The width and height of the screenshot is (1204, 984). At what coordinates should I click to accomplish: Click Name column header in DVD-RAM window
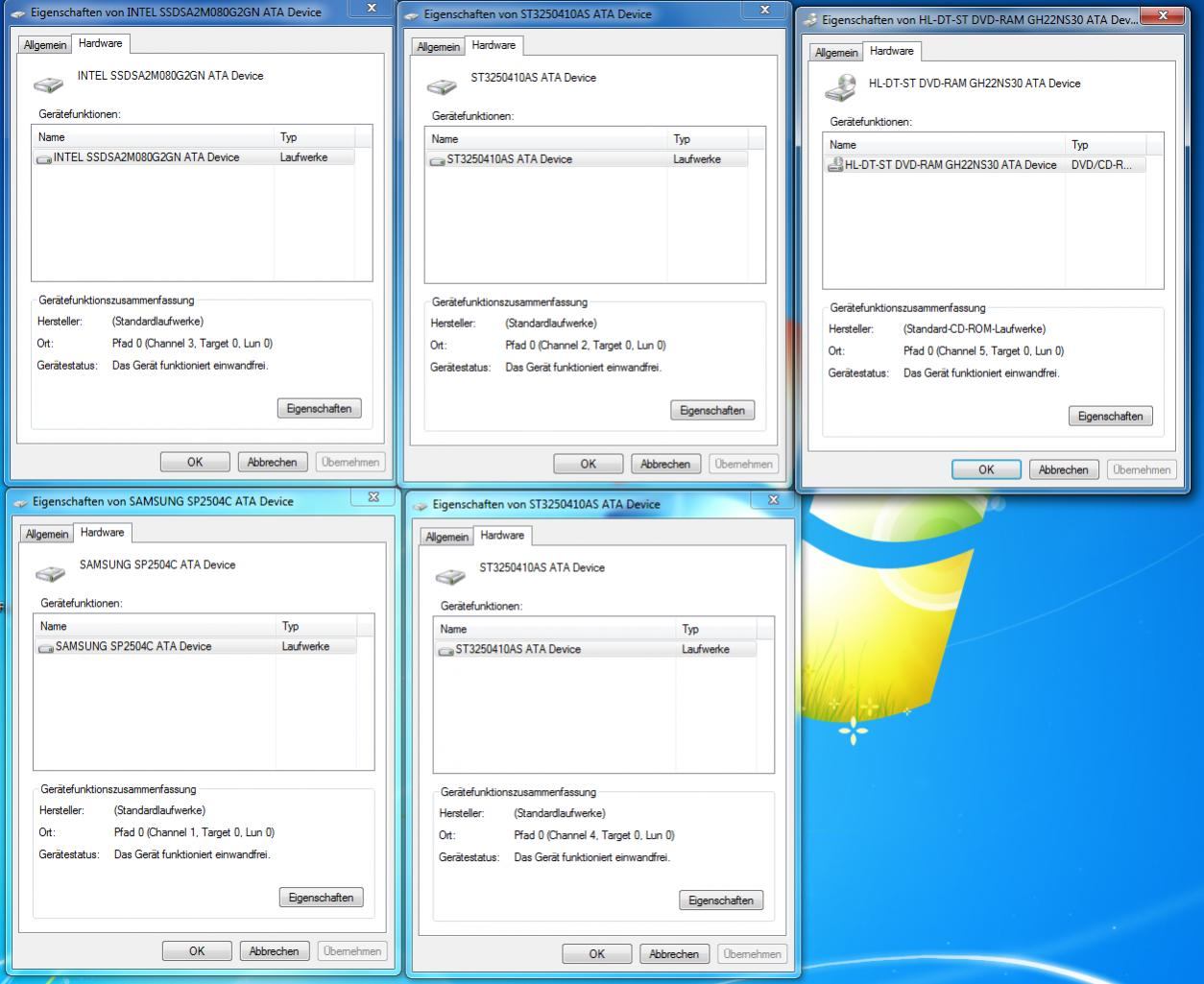pyautogui.click(x=945, y=145)
